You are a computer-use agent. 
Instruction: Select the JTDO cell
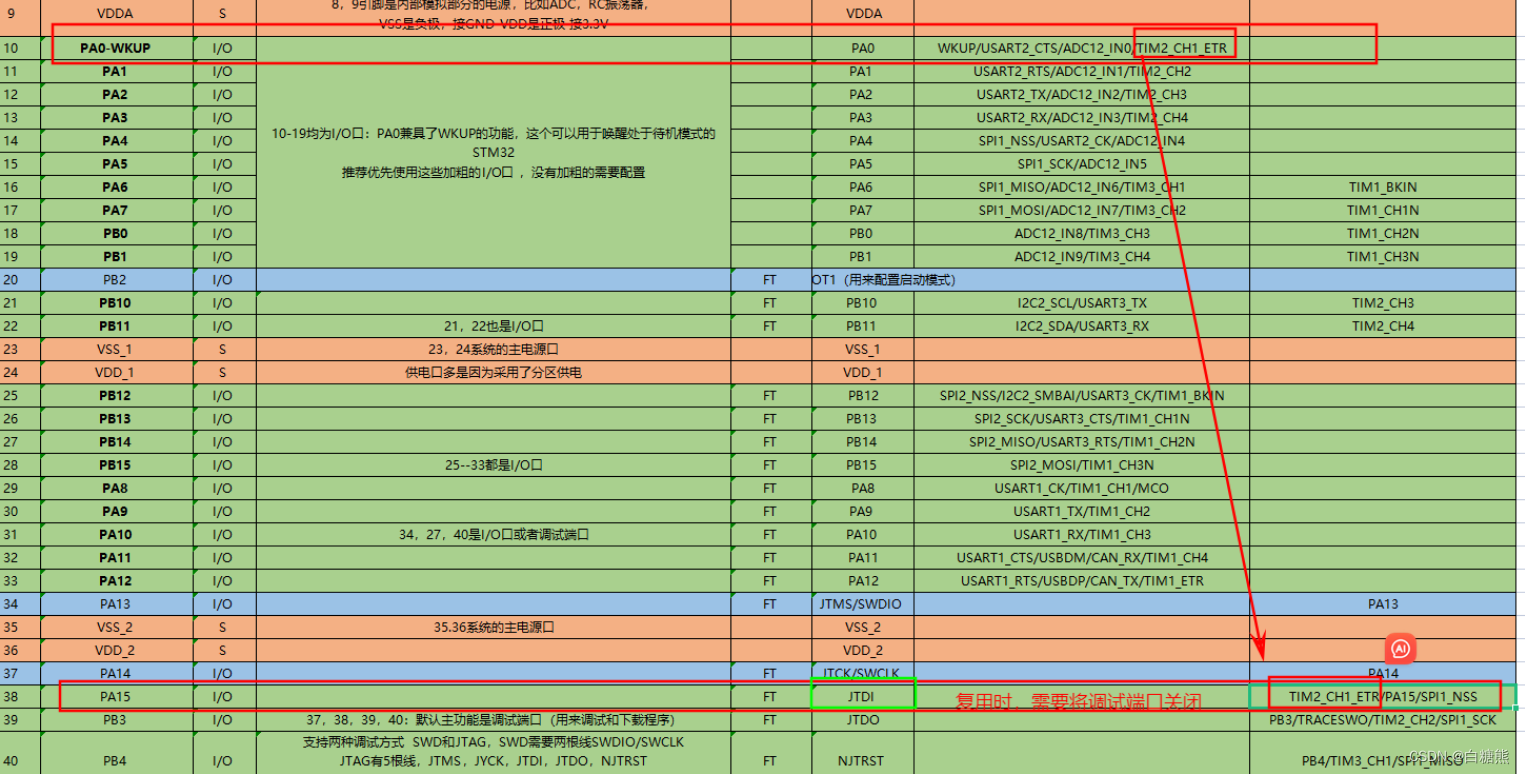pyautogui.click(x=861, y=719)
